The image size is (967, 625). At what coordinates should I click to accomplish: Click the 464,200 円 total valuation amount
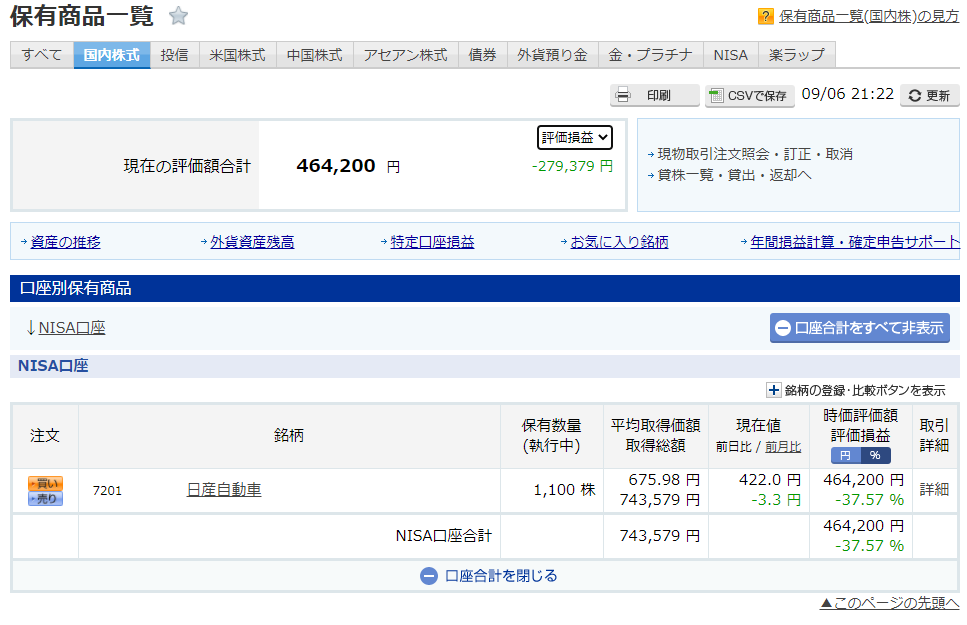348,166
